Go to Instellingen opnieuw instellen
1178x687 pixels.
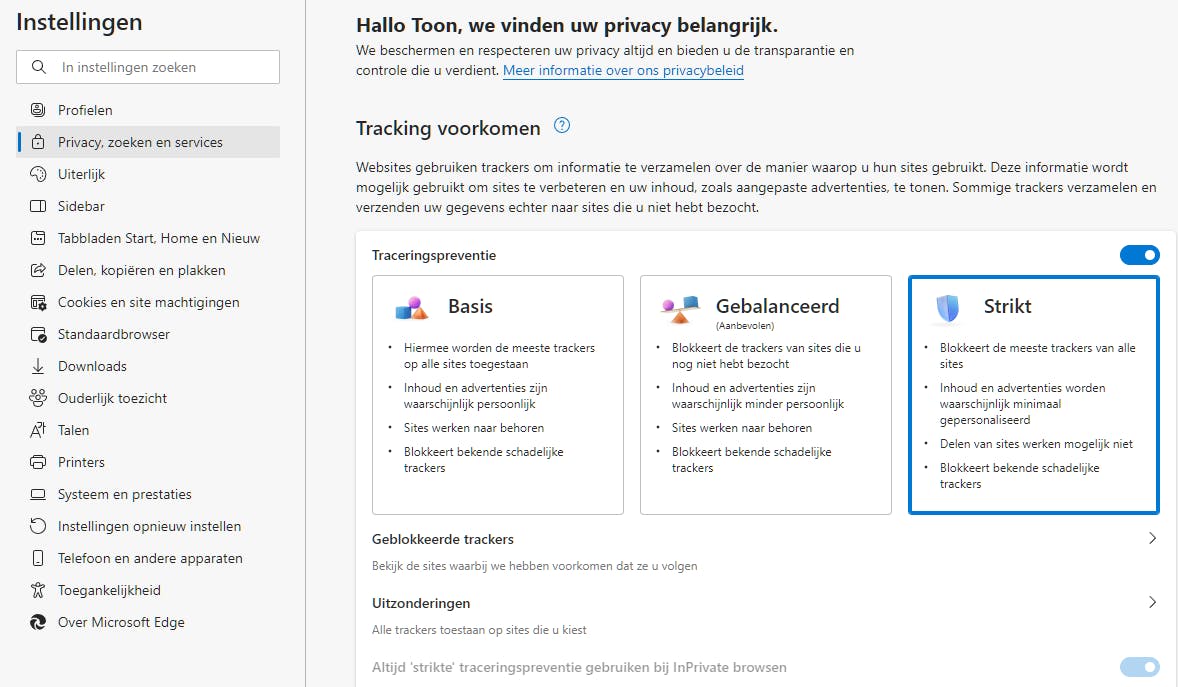149,526
